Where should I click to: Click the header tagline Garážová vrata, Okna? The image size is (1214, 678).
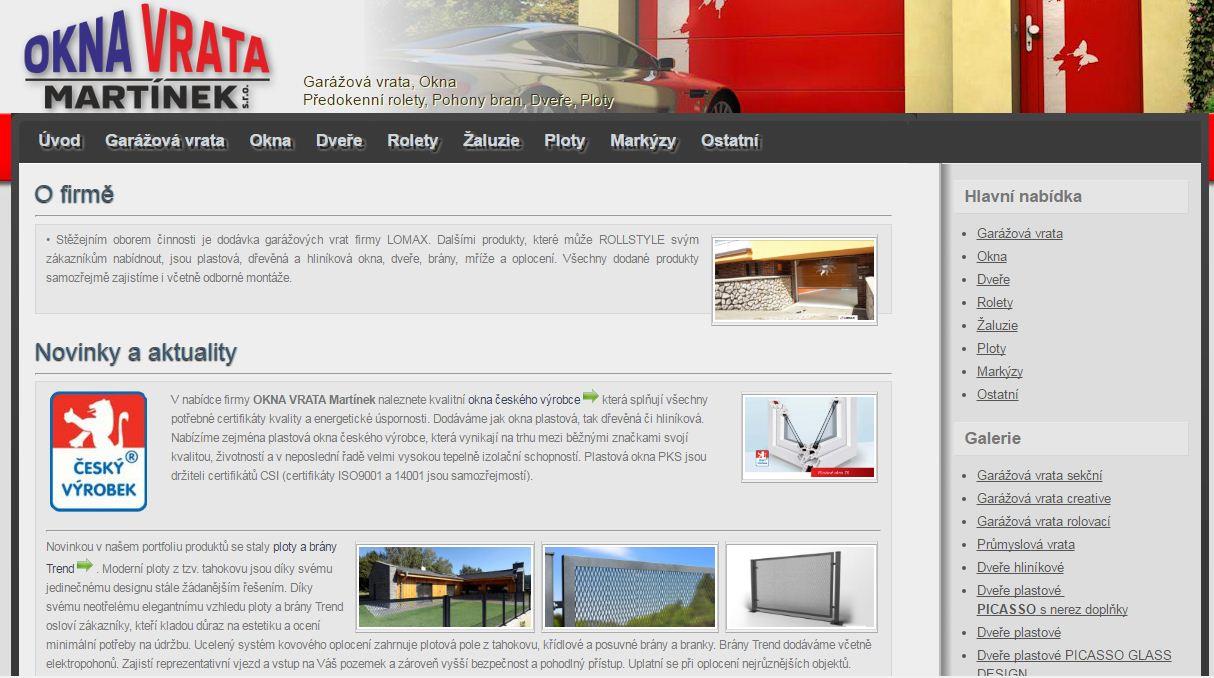[x=380, y=82]
